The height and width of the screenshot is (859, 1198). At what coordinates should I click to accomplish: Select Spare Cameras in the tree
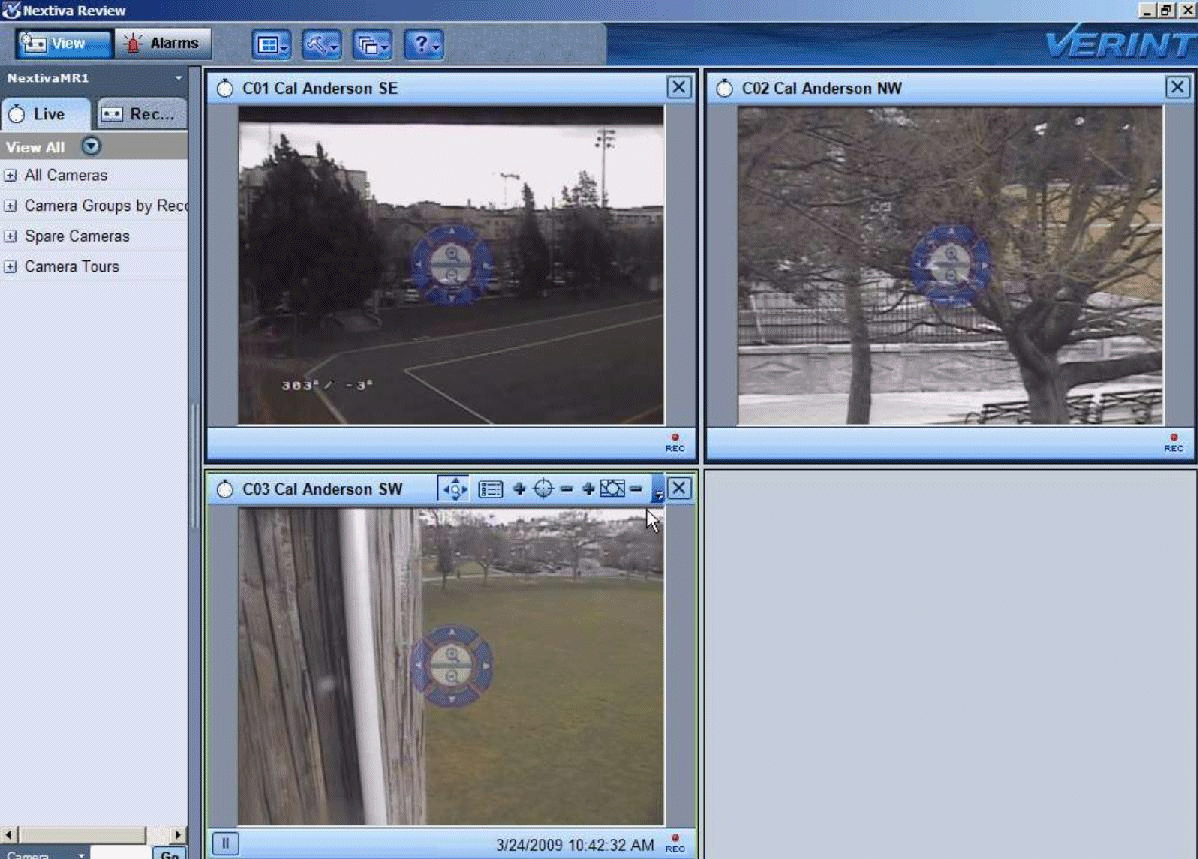pyautogui.click(x=77, y=237)
